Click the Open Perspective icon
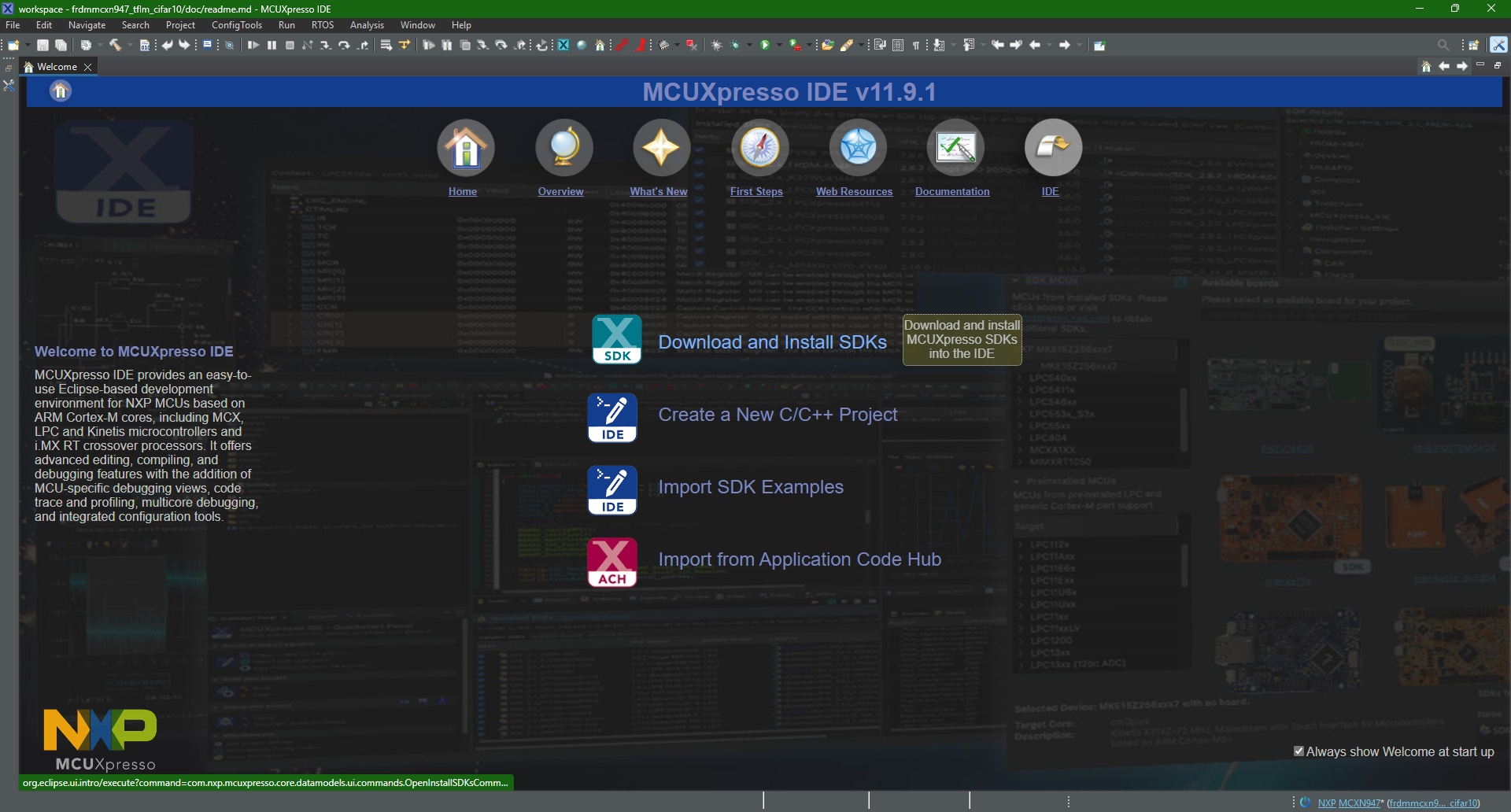 point(1474,45)
